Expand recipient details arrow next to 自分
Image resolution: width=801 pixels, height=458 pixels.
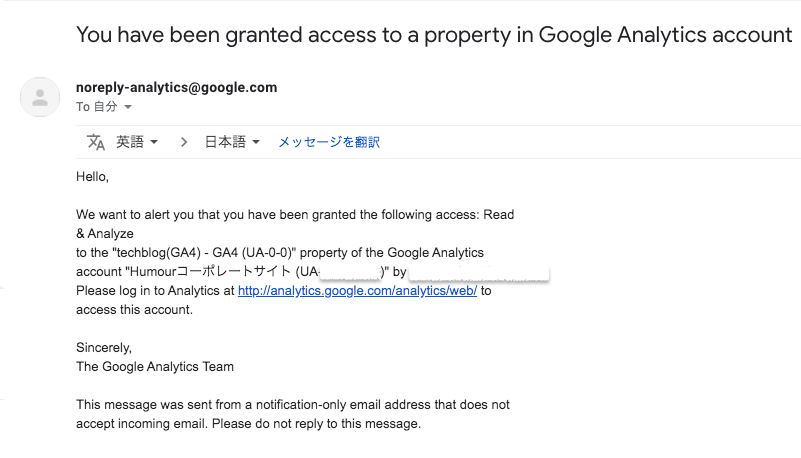coord(128,107)
